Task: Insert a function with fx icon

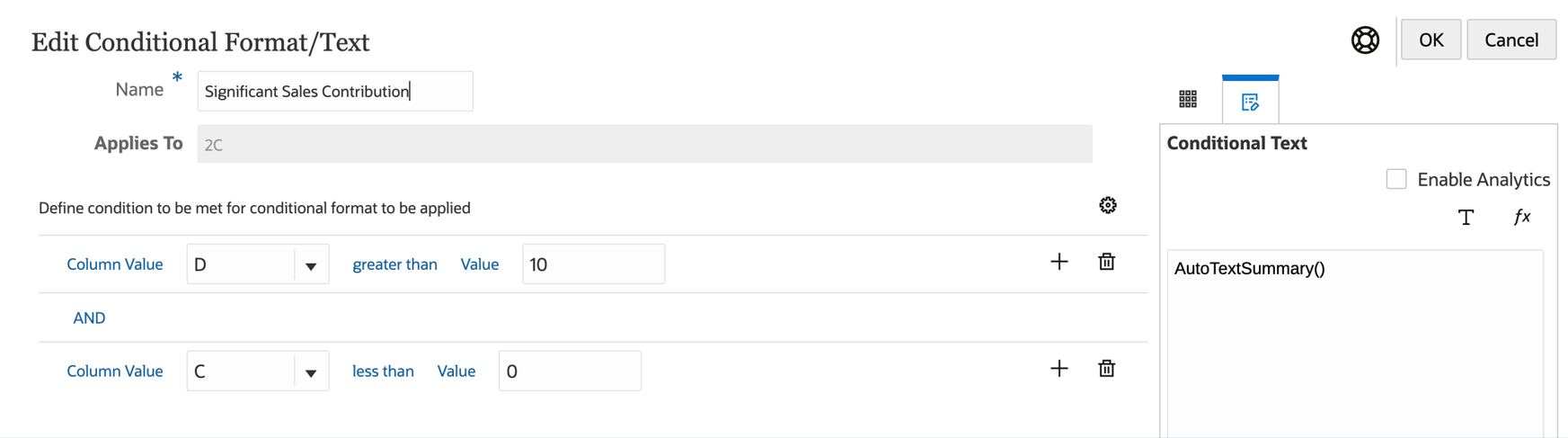Action: coord(1522,217)
